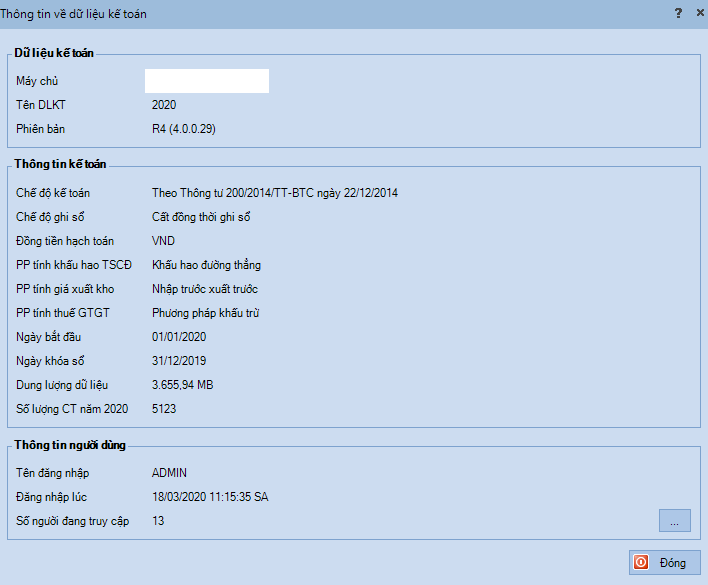Click the Tên DLKT value 2020
This screenshot has height=585, width=708.
click(x=164, y=105)
